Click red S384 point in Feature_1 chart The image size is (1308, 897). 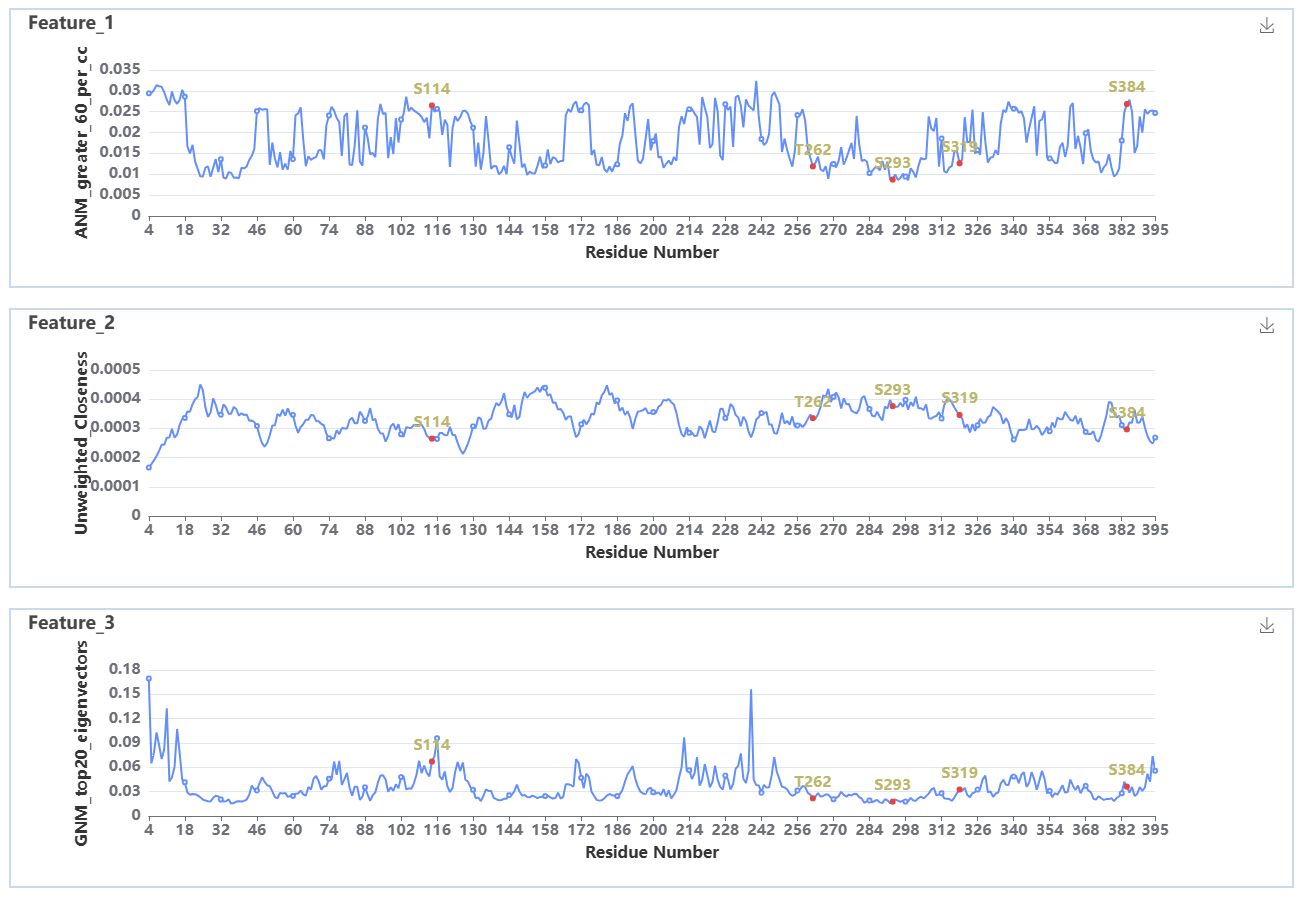pyautogui.click(x=1127, y=104)
